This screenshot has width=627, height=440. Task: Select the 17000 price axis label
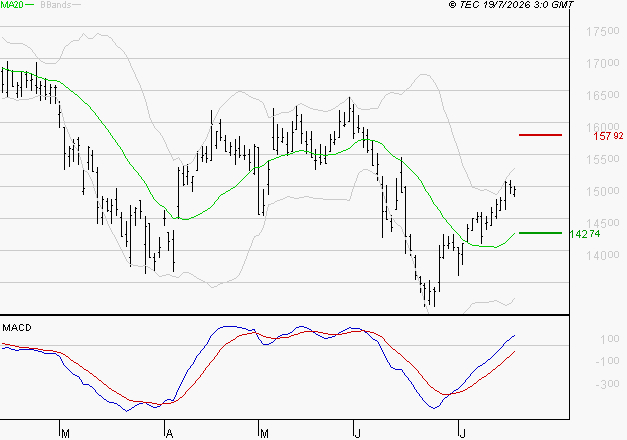tap(603, 63)
